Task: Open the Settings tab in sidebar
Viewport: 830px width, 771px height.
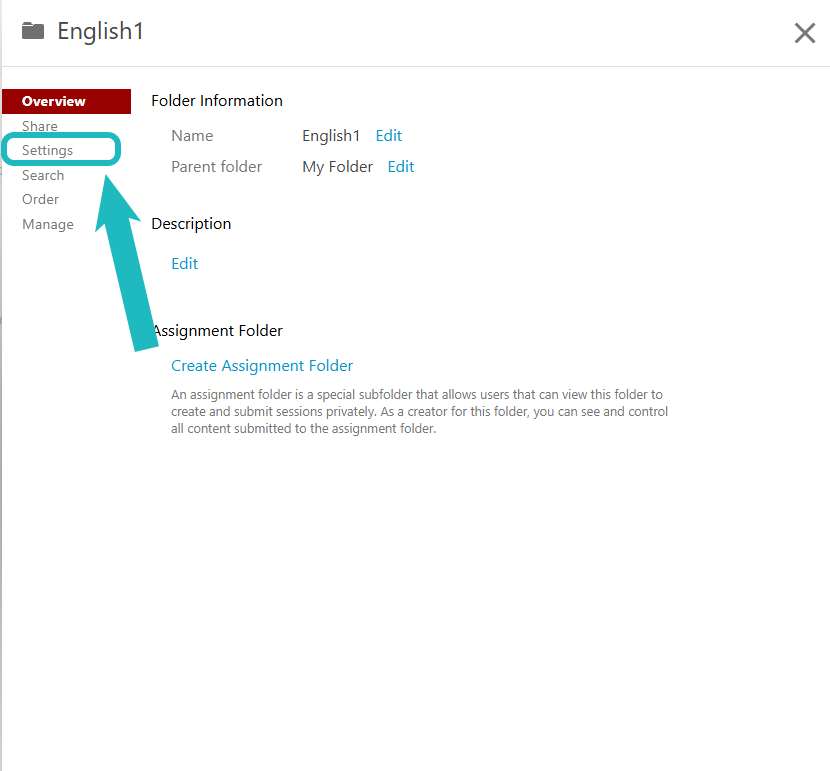Action: click(48, 150)
